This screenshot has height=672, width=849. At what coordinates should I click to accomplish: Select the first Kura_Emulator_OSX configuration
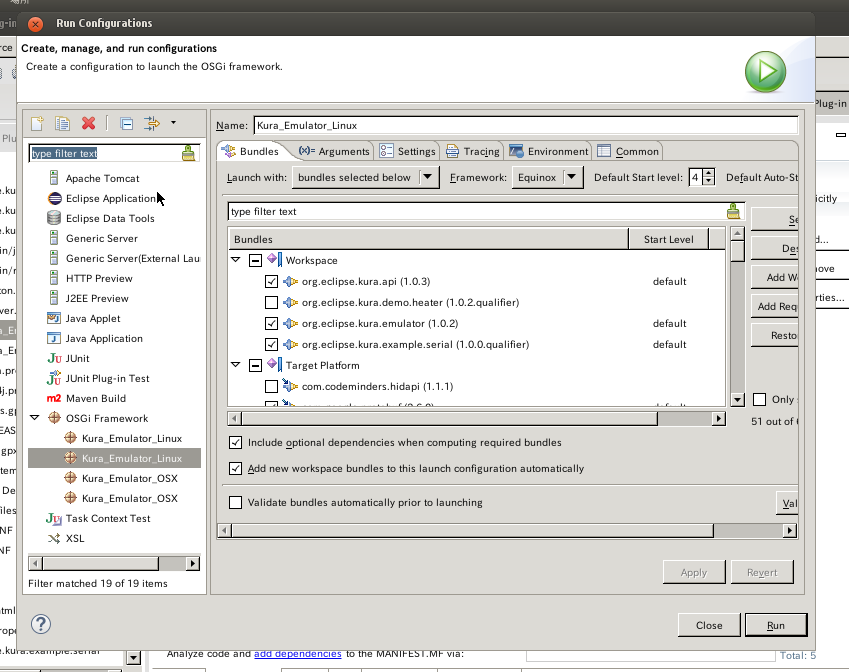coord(129,478)
